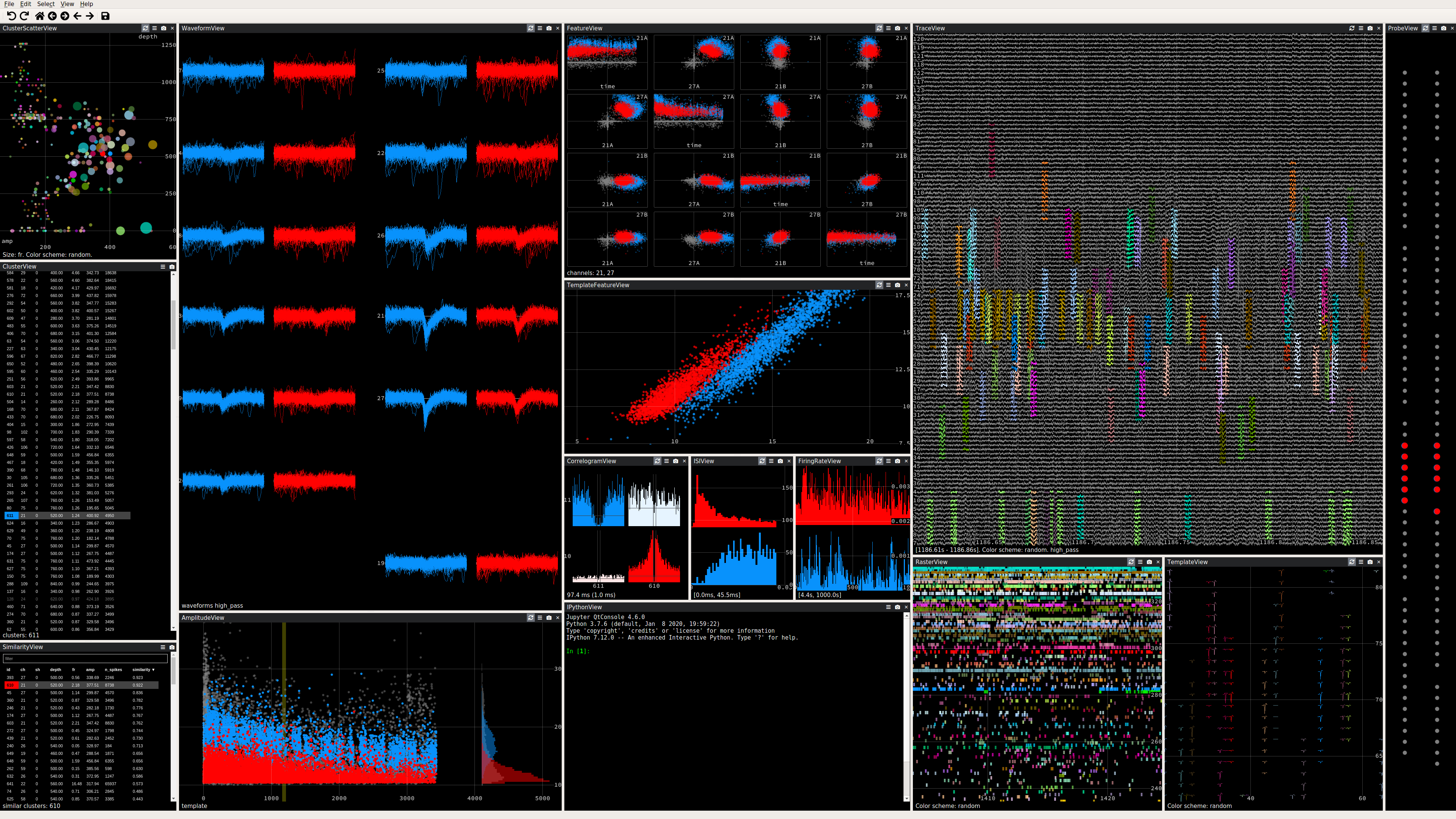Click the filter input field in SimilarityView
Screen dimensions: 1456x819
click(x=85, y=659)
